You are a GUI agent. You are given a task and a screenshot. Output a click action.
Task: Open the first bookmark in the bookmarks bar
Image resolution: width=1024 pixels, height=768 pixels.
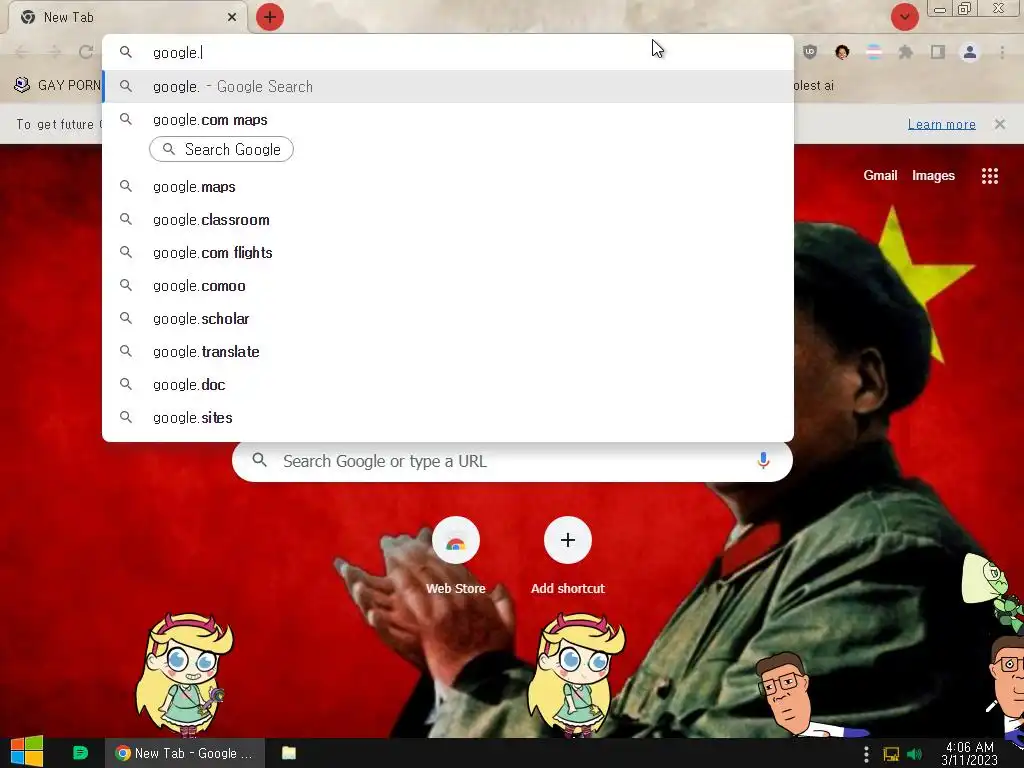(x=57, y=85)
